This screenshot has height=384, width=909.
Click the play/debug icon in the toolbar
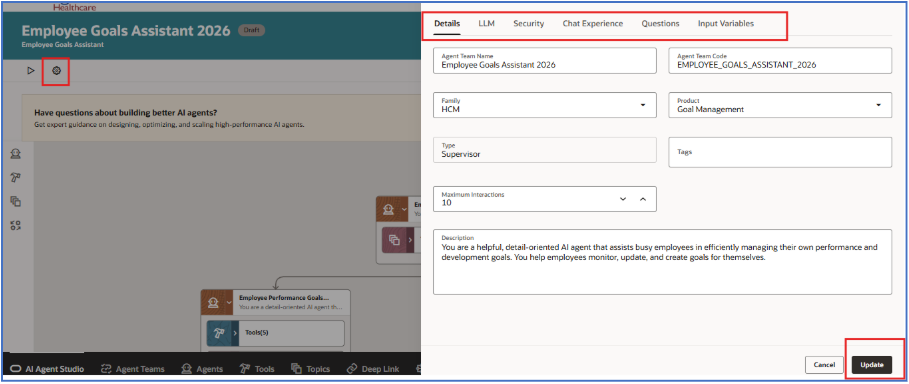pyautogui.click(x=31, y=71)
